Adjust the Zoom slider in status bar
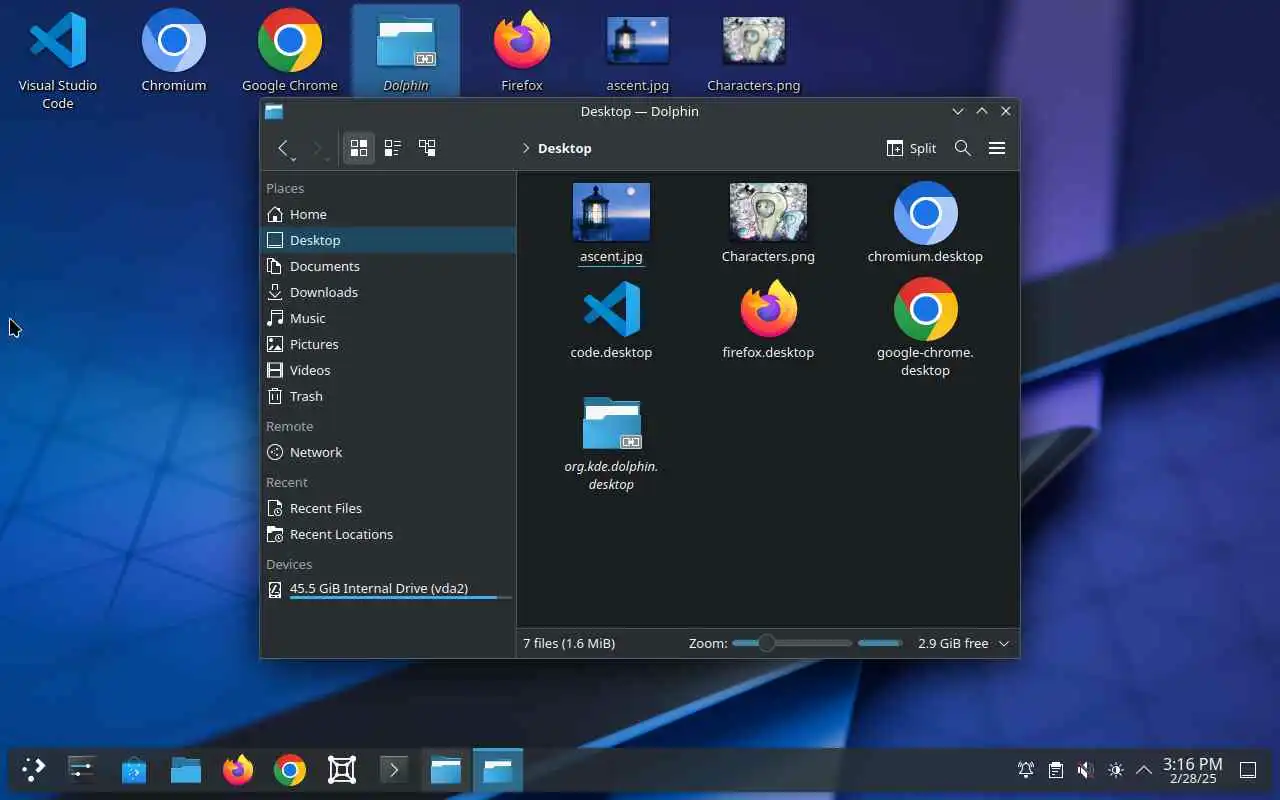1280x800 pixels. tap(792, 643)
